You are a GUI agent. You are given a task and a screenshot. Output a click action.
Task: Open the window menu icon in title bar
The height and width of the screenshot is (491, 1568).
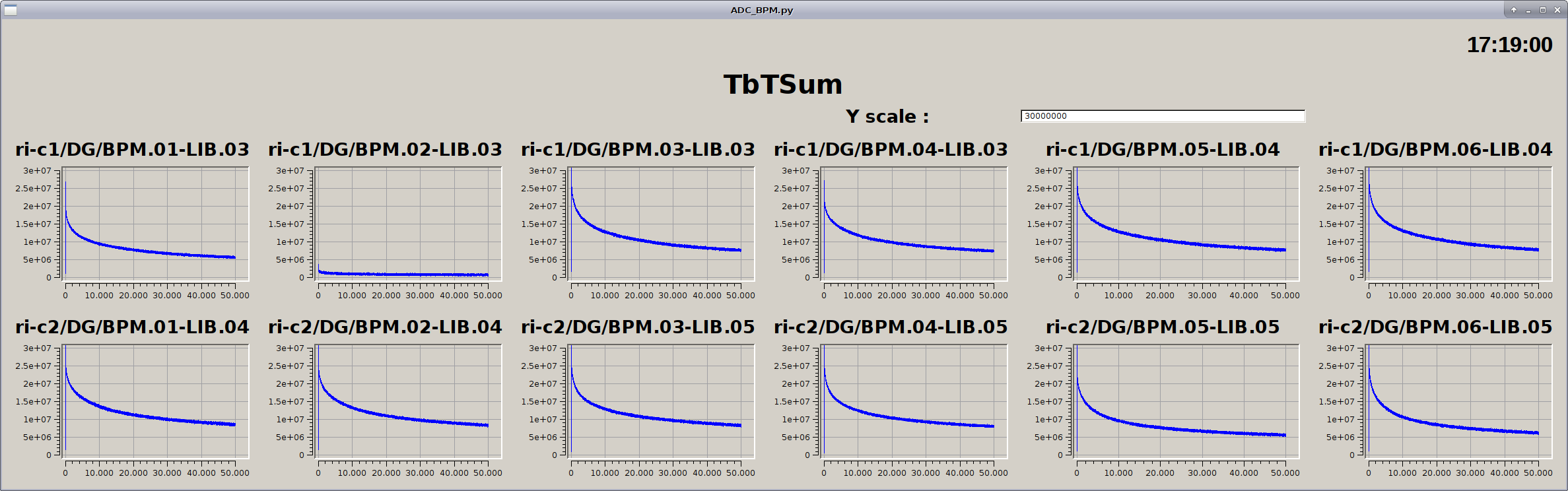(x=10, y=10)
